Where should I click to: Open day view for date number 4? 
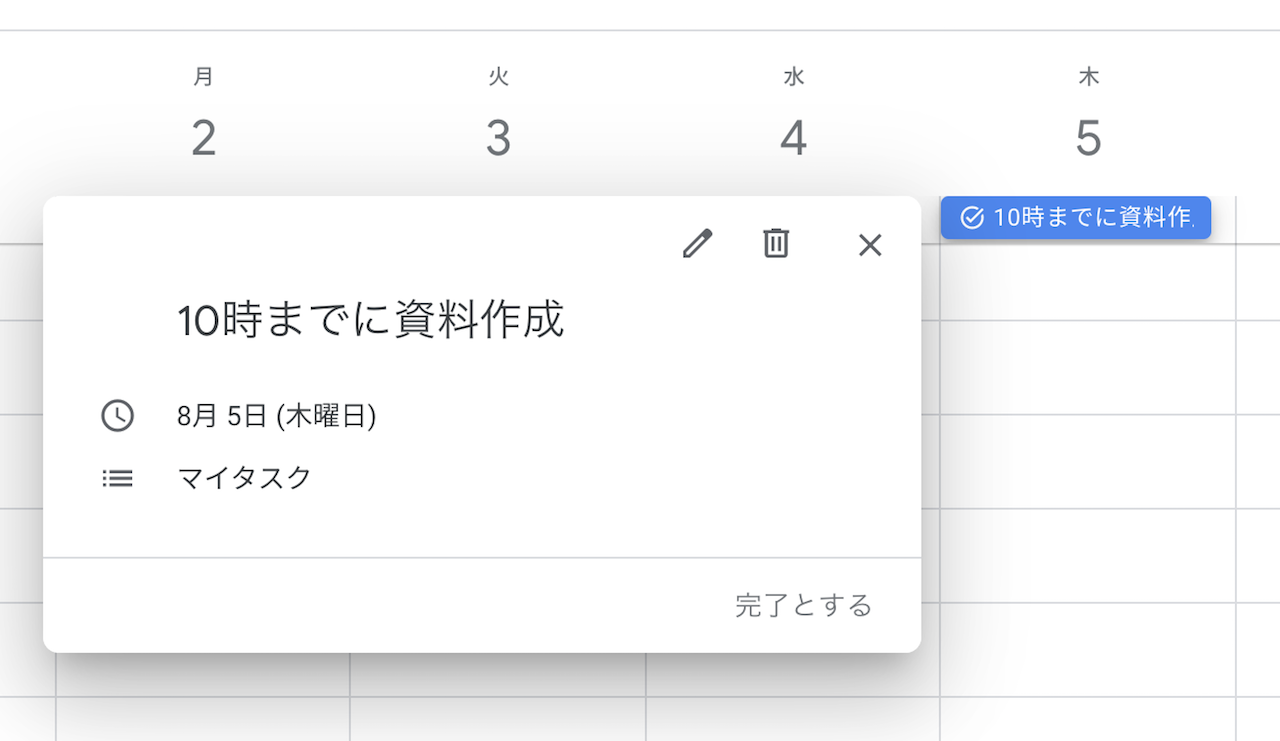(793, 138)
